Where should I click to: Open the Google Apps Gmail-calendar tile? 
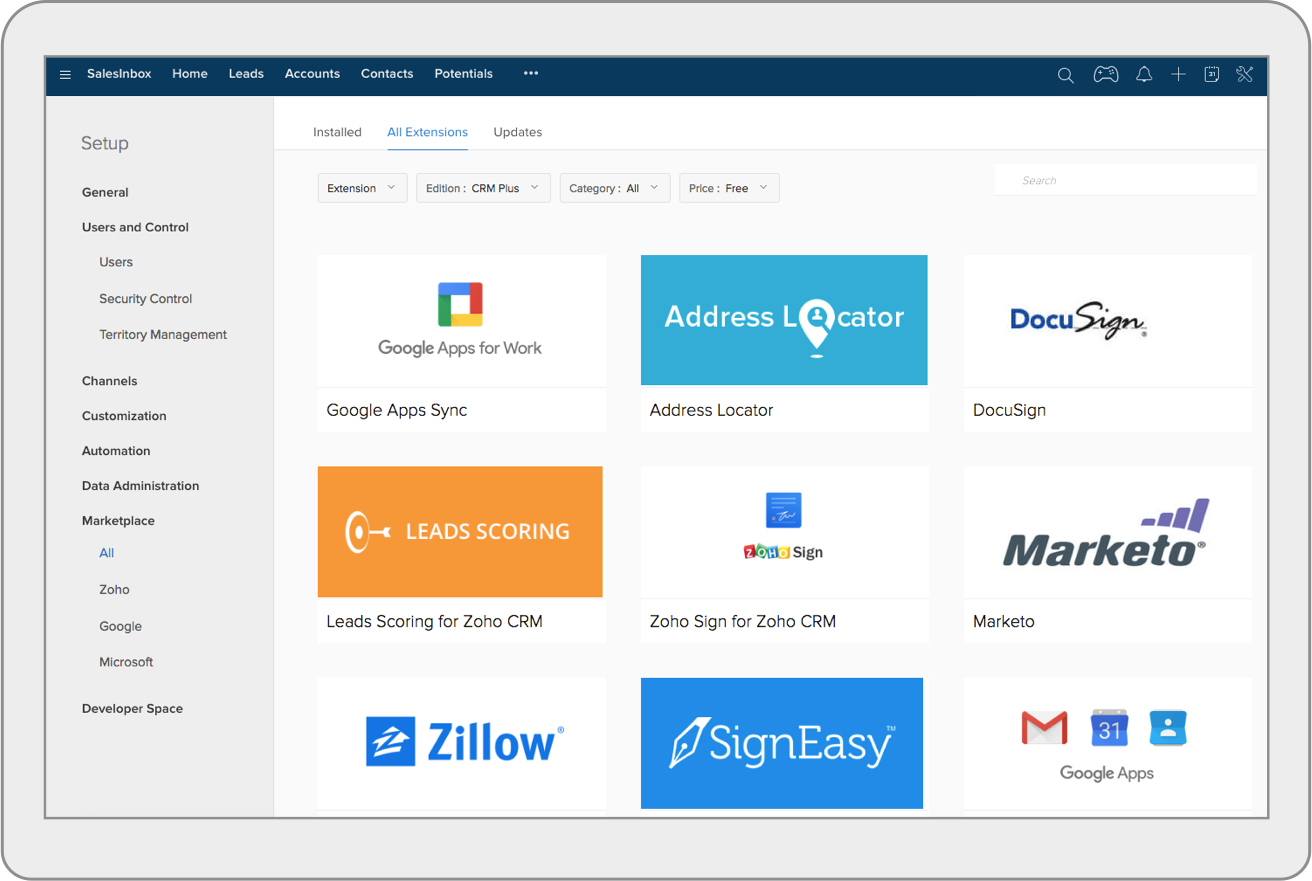pos(1108,743)
